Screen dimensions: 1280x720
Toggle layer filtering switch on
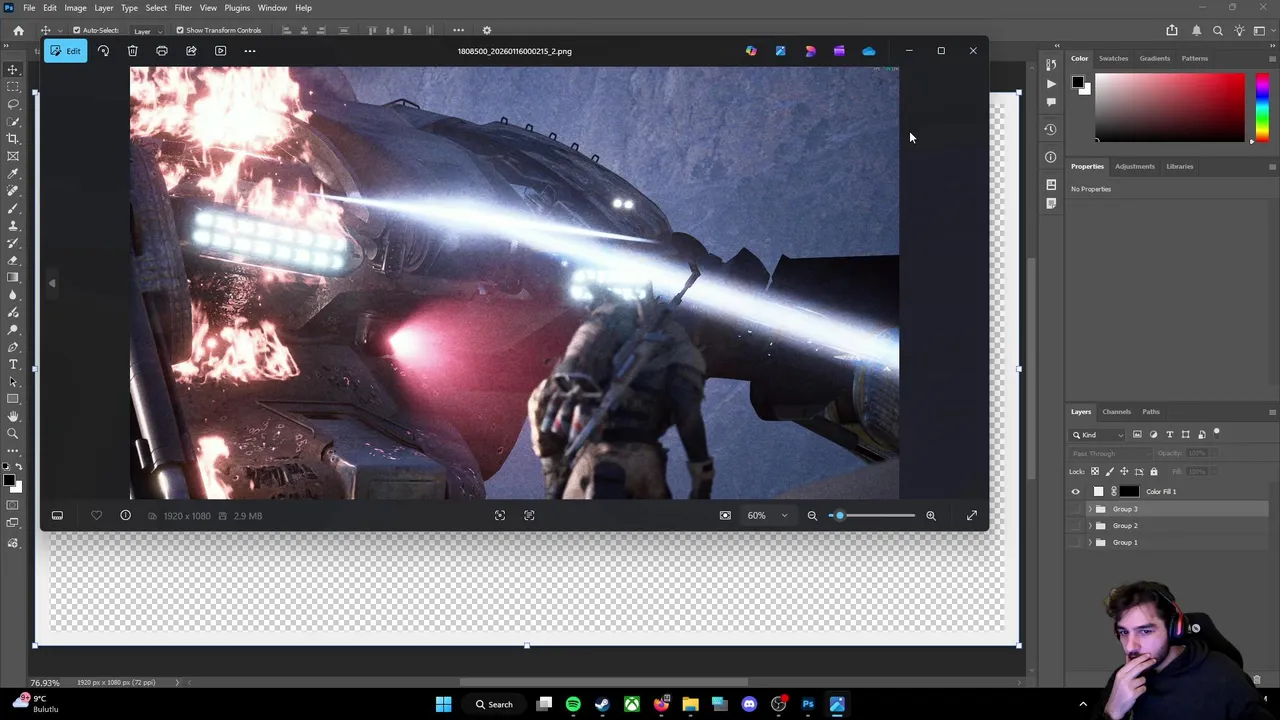click(x=1216, y=433)
